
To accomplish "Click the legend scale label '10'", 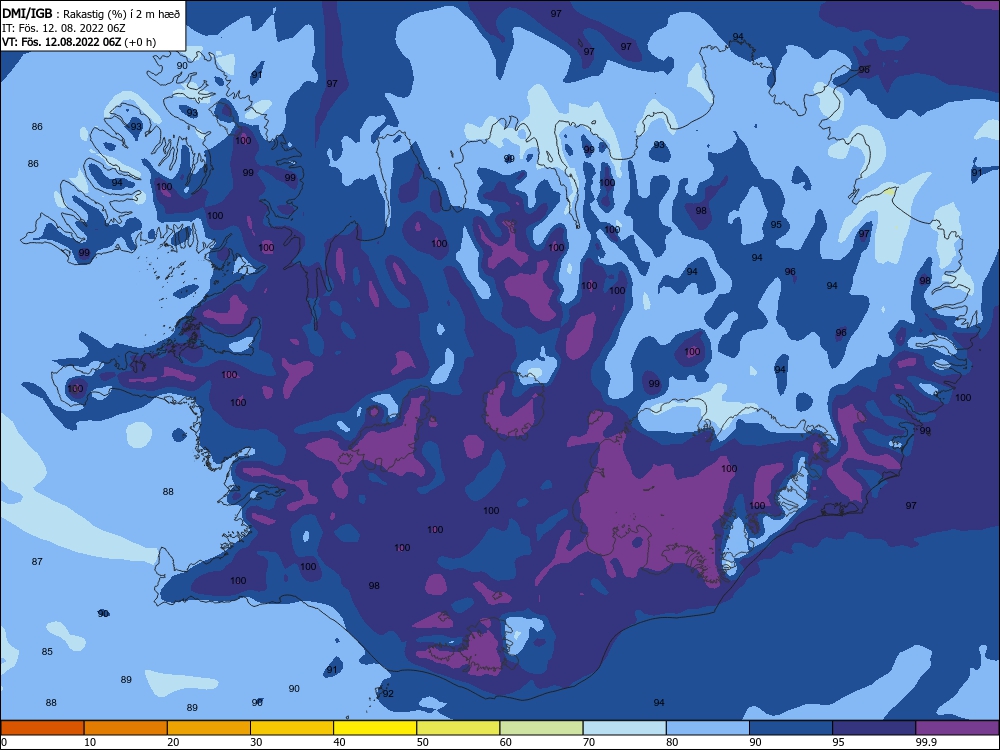I will (90, 742).
